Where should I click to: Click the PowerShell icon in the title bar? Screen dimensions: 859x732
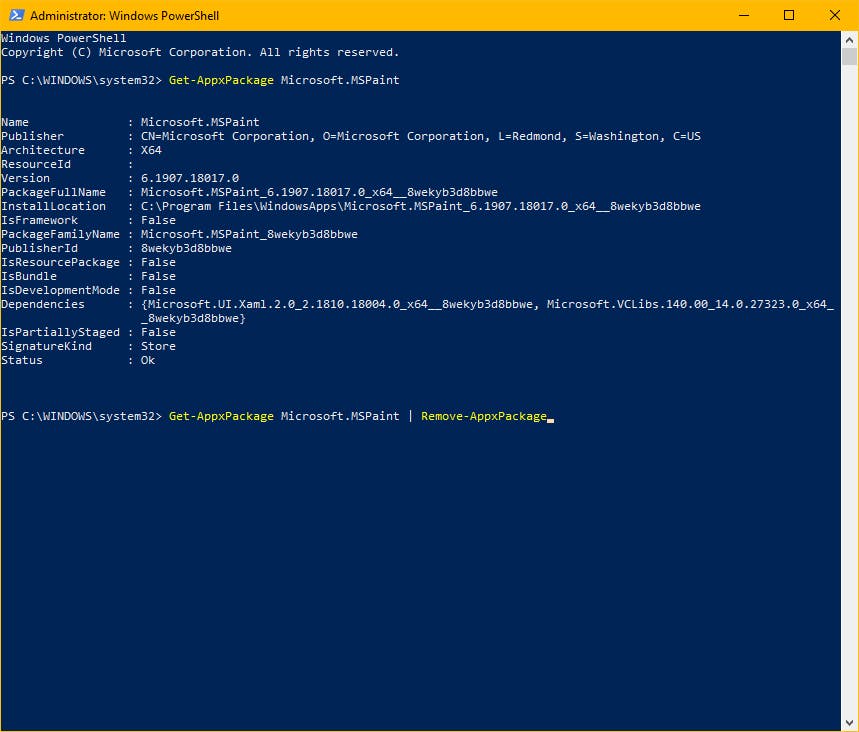[x=15, y=16]
